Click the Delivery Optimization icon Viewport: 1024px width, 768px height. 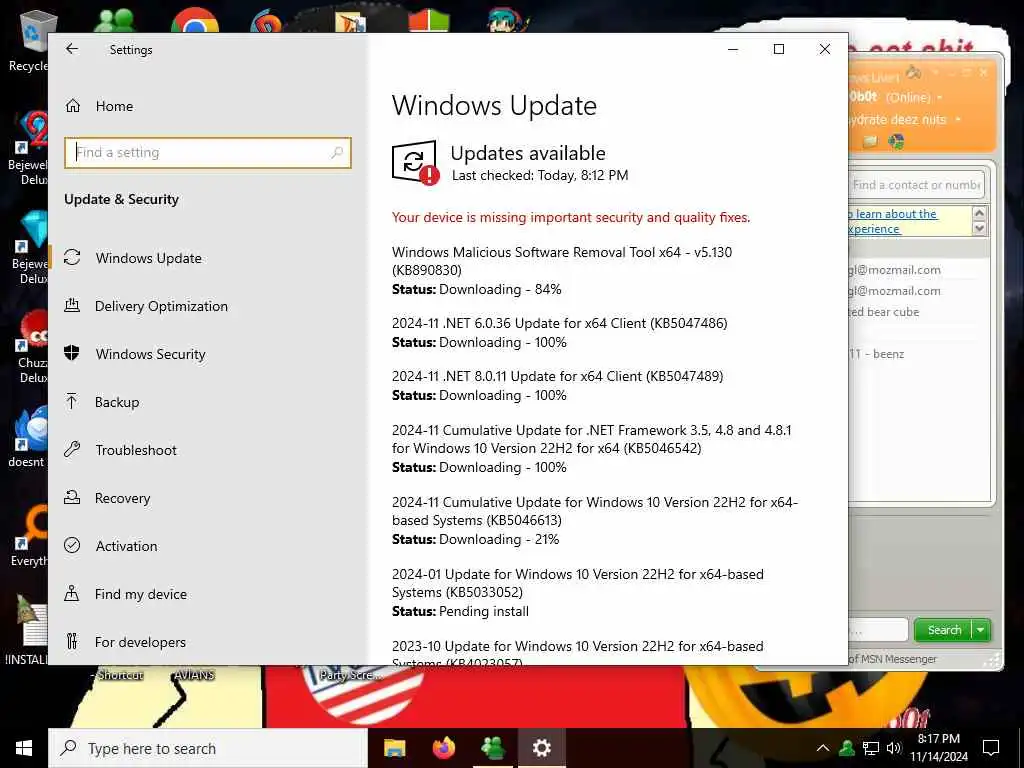tap(72, 305)
